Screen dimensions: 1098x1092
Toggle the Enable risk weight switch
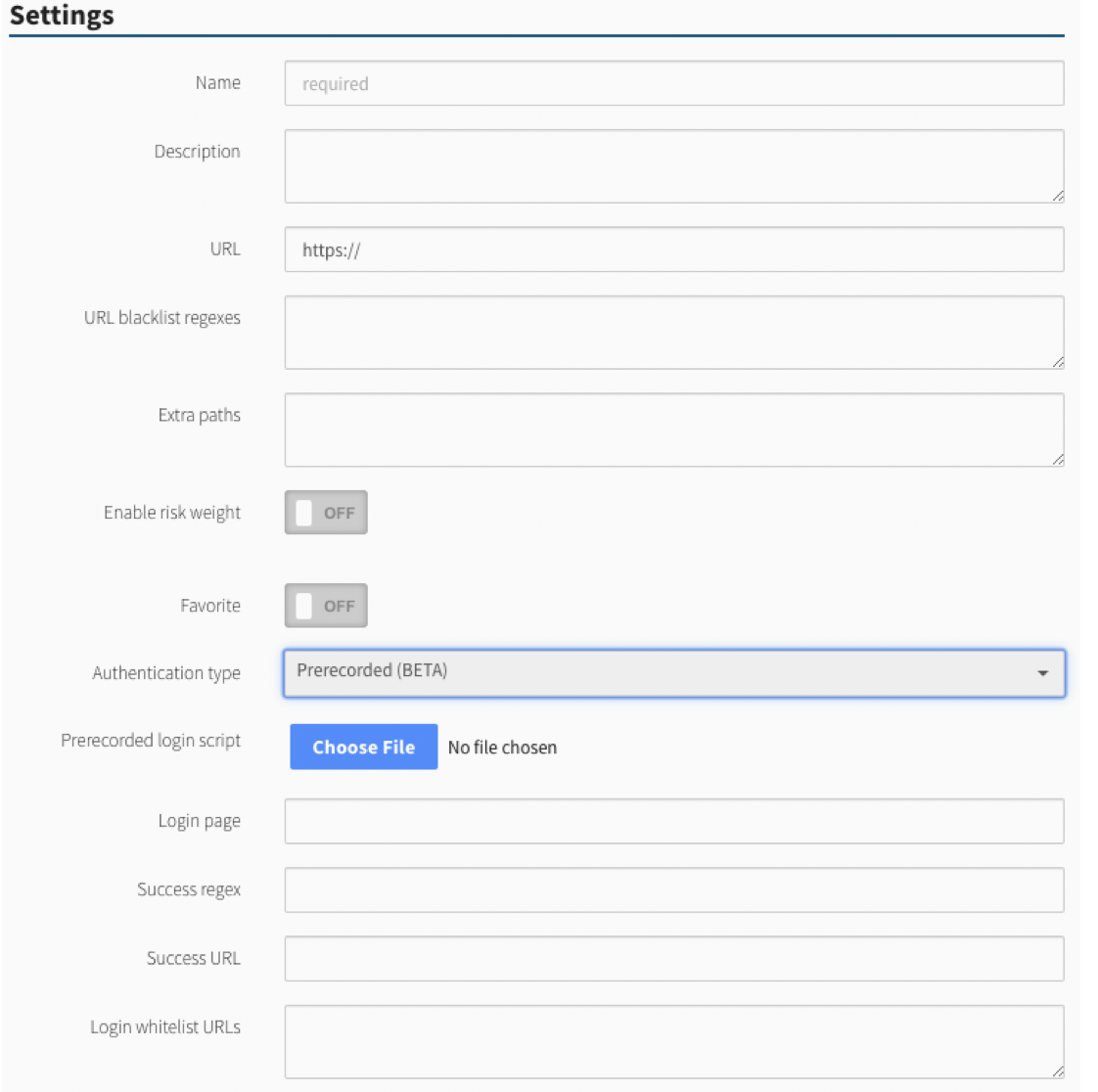click(x=326, y=513)
